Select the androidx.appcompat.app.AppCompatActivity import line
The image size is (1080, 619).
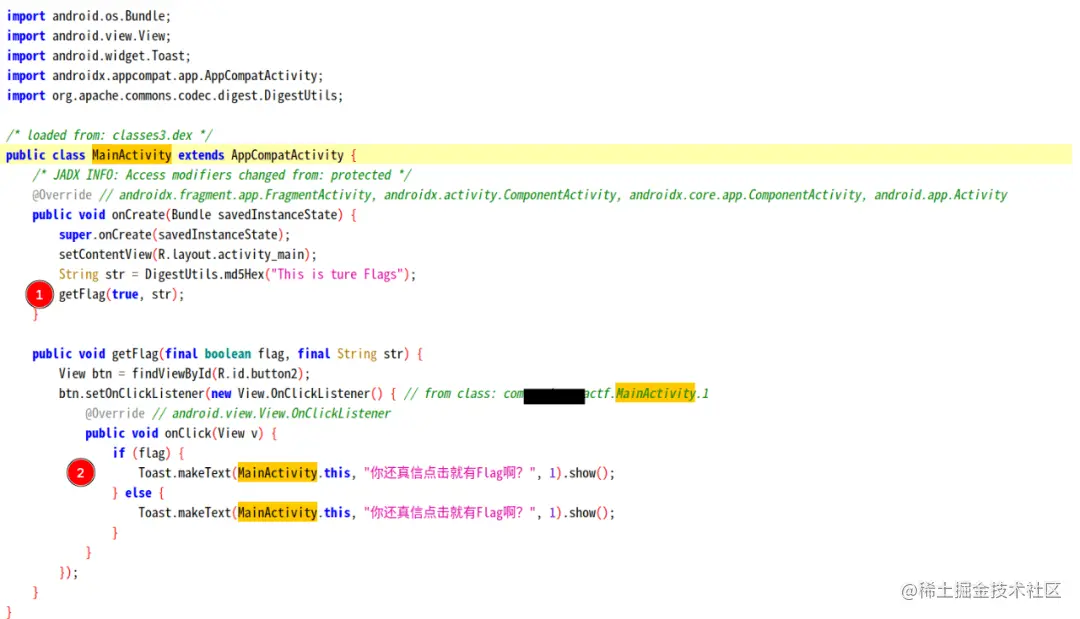[165, 76]
